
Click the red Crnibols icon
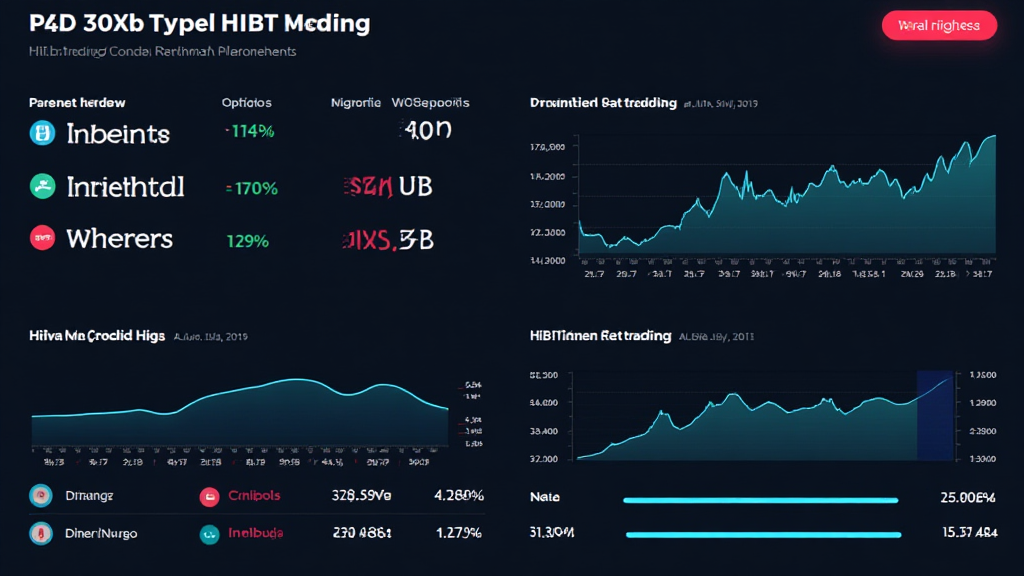click(x=209, y=495)
